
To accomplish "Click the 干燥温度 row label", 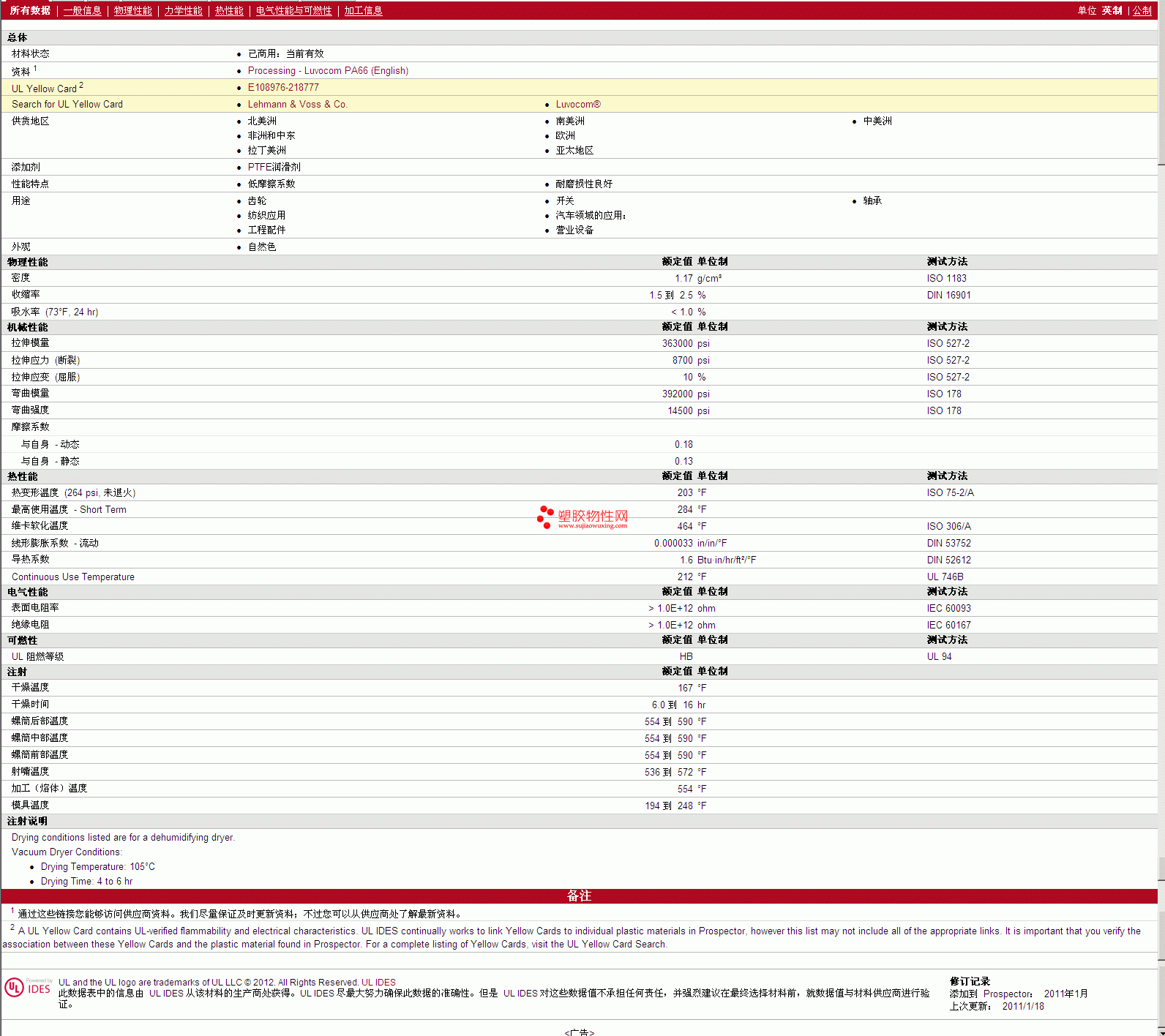I will tap(30, 687).
